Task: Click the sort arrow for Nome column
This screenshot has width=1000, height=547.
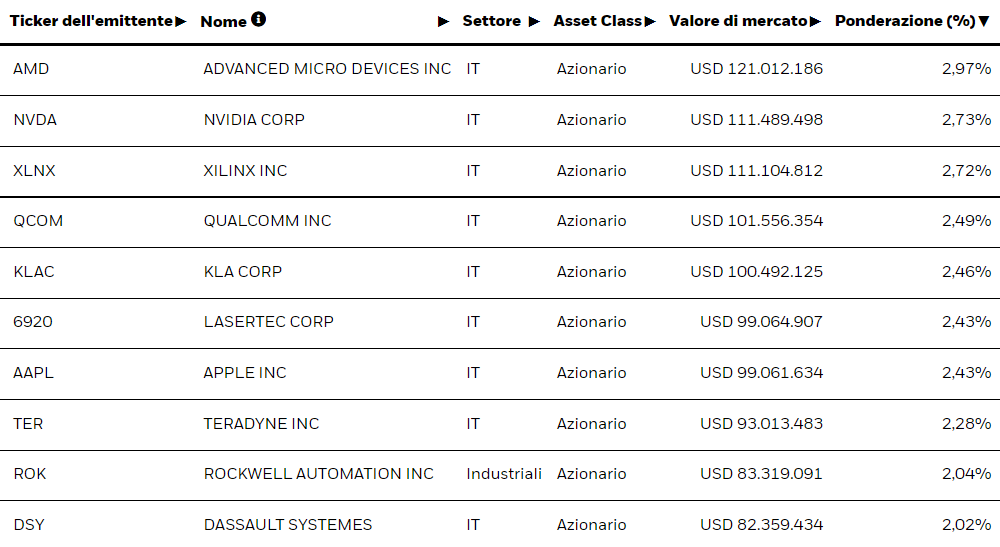Action: tap(444, 21)
